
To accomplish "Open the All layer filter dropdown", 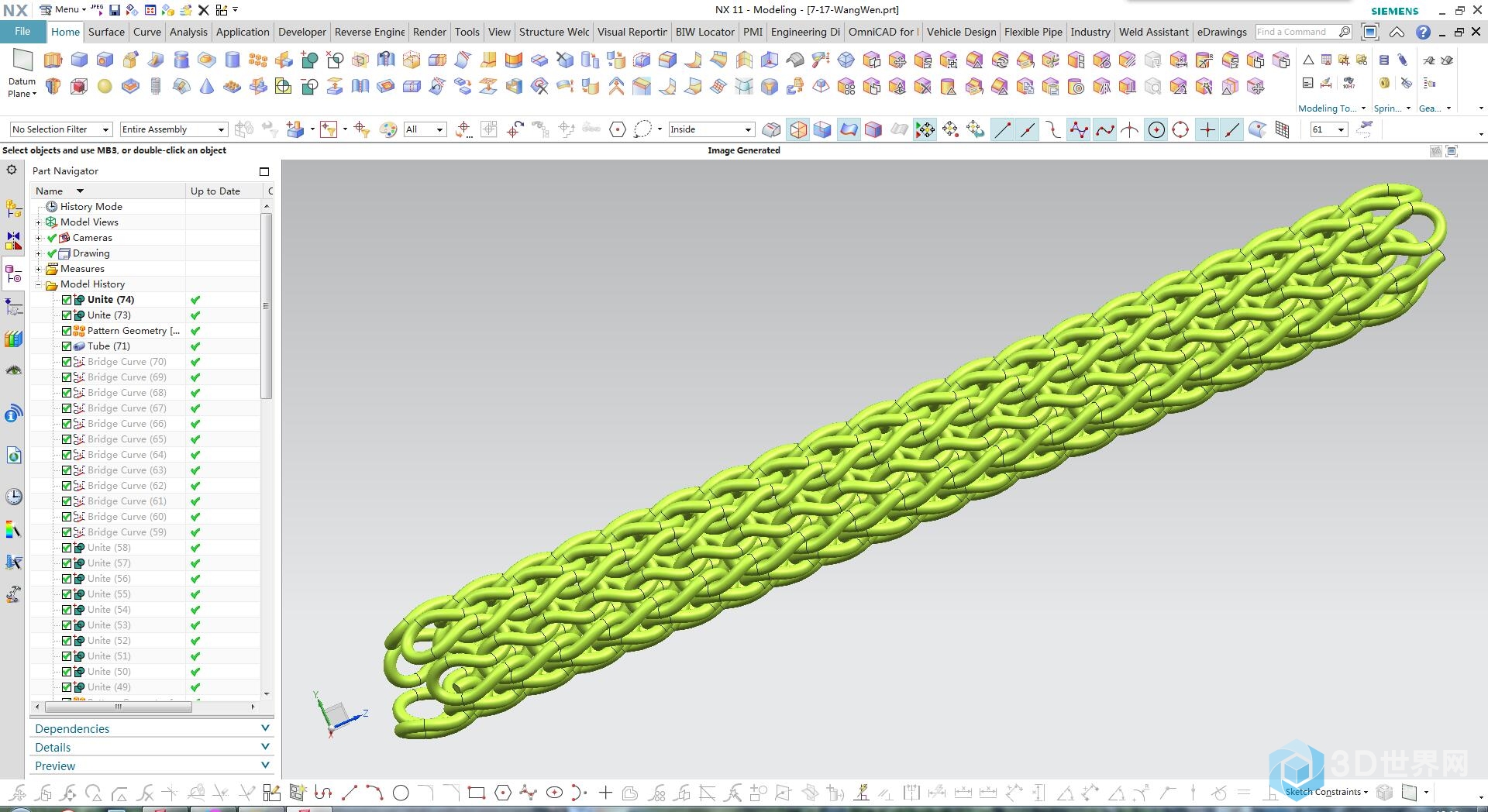I will (425, 129).
